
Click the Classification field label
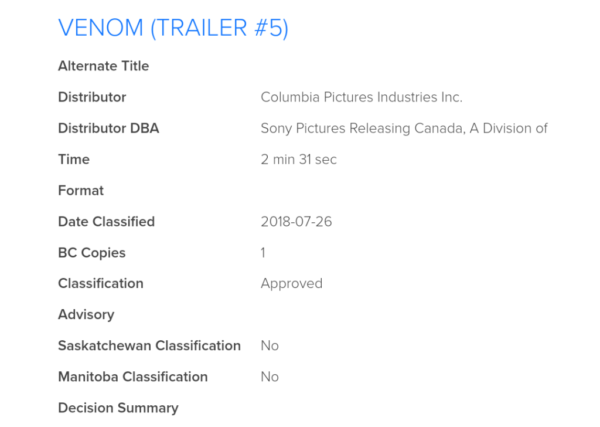tap(101, 284)
